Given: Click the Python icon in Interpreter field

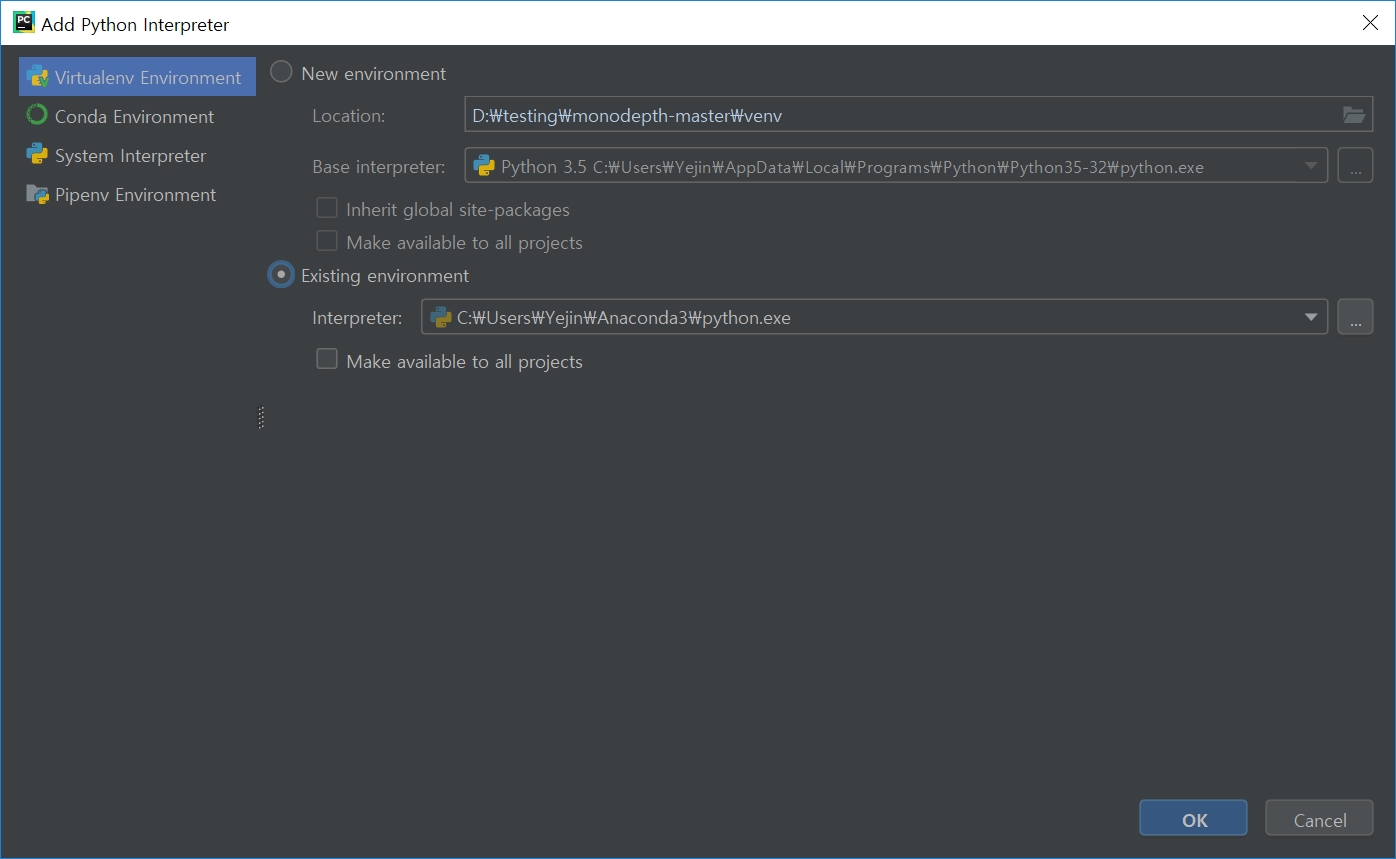Looking at the screenshot, I should click(440, 317).
